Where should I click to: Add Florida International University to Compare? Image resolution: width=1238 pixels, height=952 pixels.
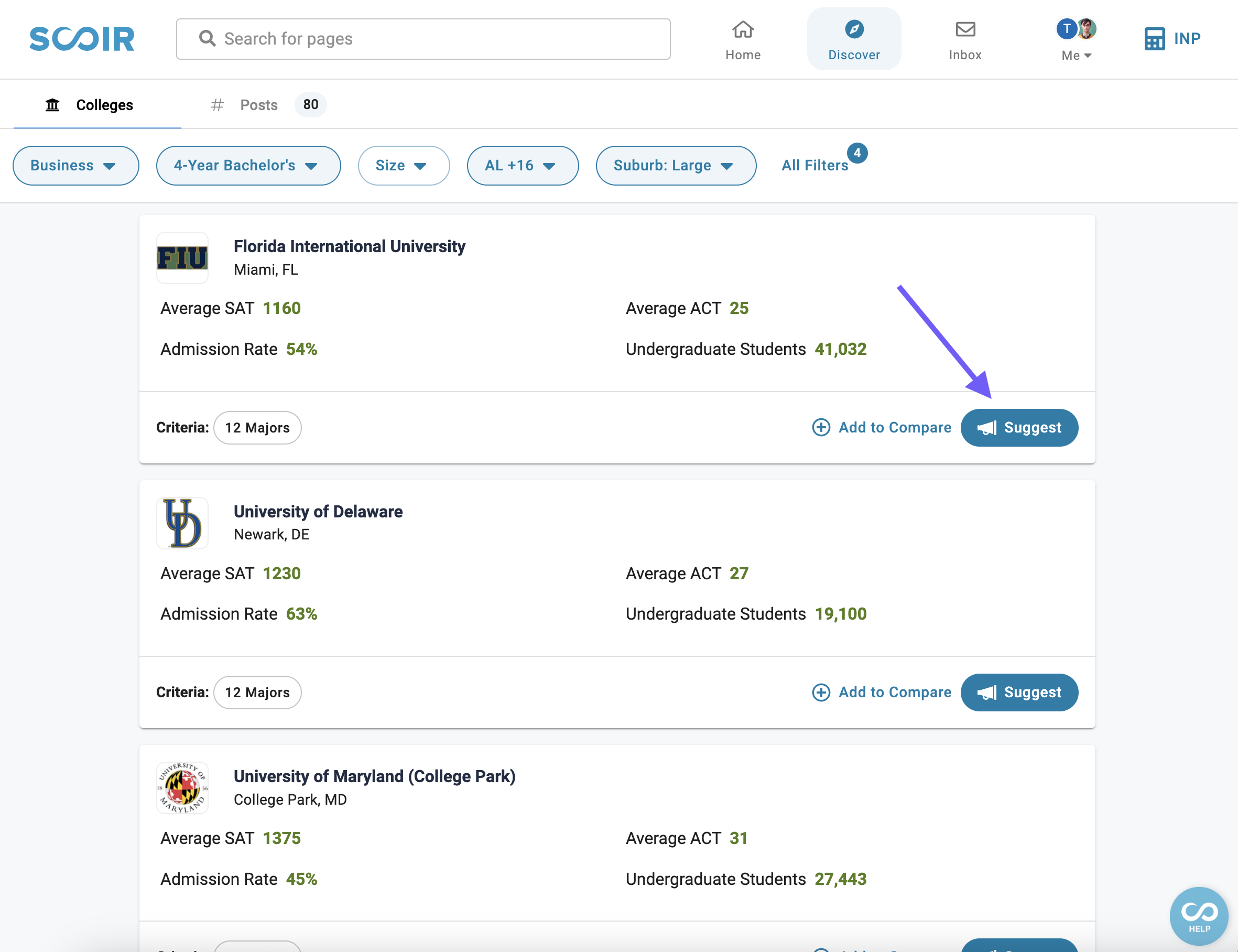click(x=882, y=427)
